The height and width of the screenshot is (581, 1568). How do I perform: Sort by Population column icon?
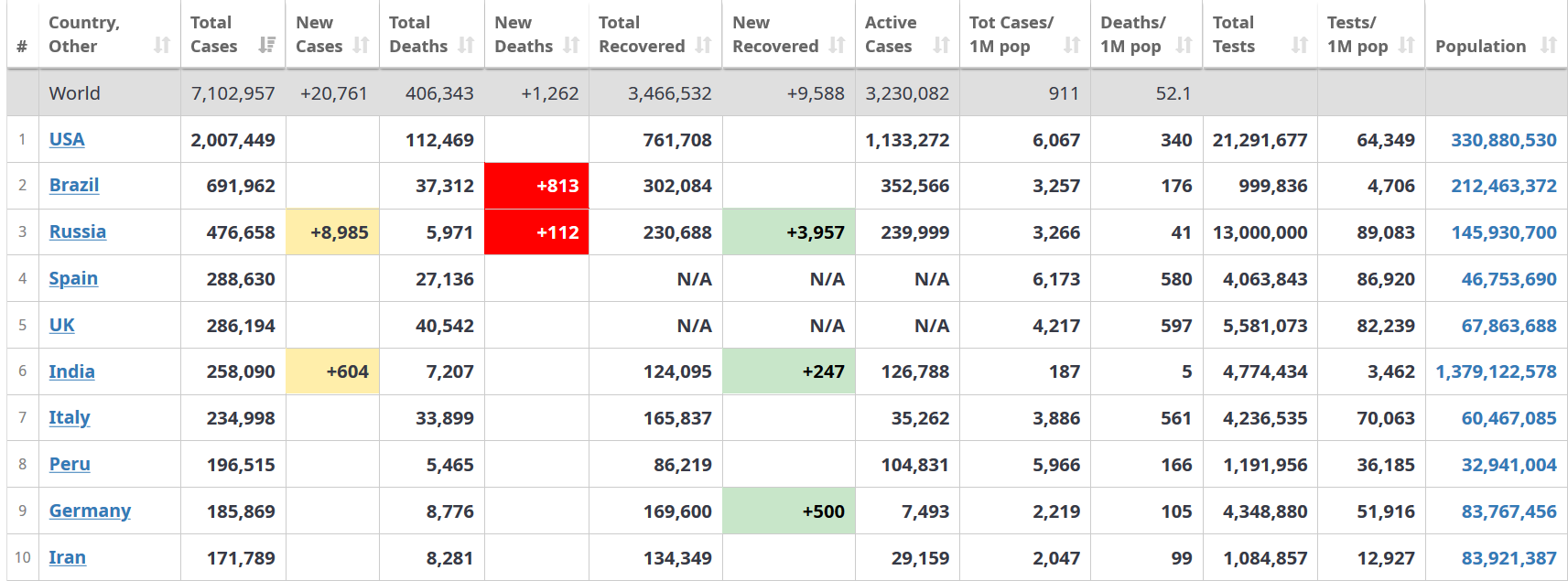click(1549, 45)
